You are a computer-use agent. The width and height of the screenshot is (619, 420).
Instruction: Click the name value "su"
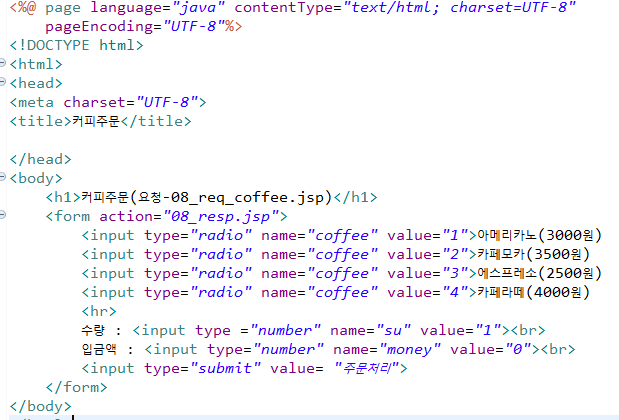(x=393, y=330)
